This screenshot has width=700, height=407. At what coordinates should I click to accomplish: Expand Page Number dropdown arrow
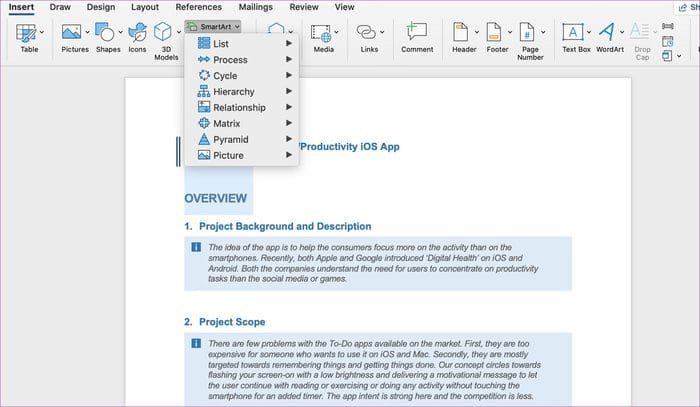543,32
